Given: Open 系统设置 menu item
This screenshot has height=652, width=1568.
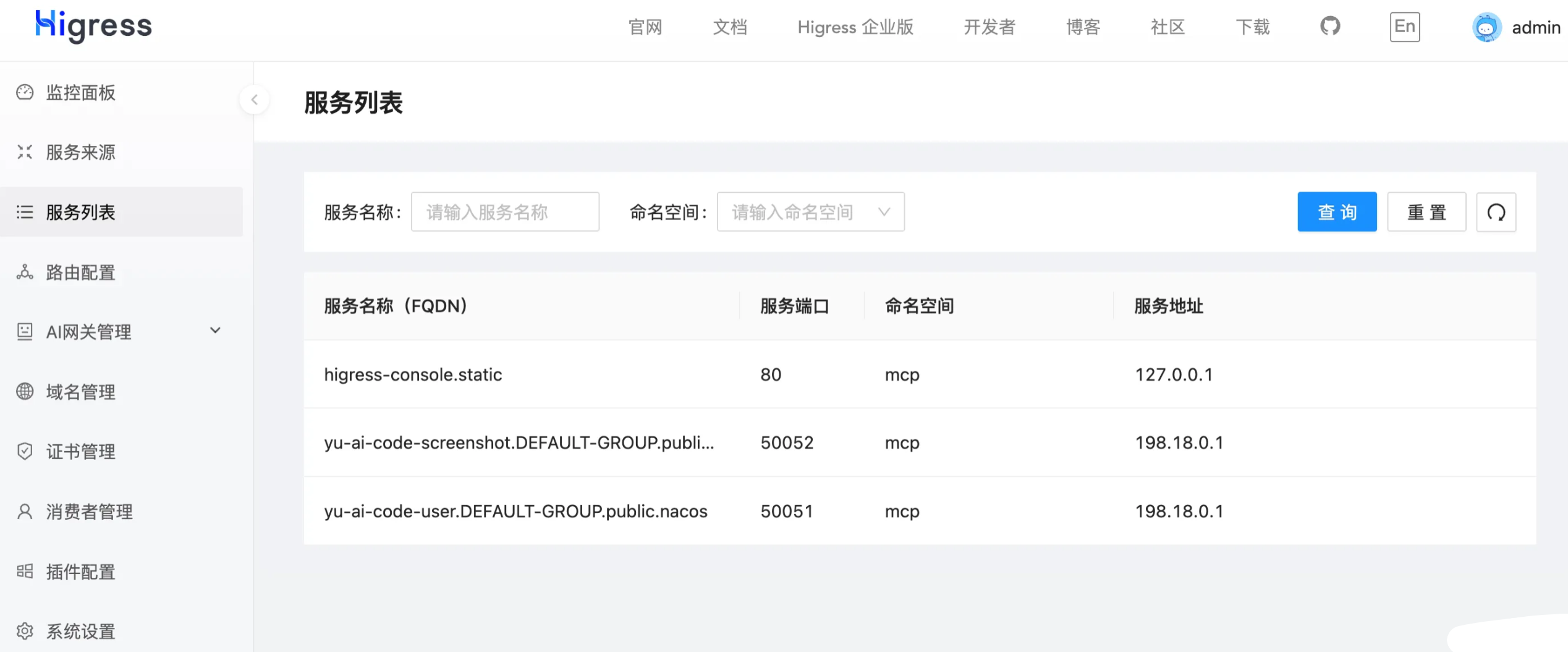Looking at the screenshot, I should tap(121, 631).
